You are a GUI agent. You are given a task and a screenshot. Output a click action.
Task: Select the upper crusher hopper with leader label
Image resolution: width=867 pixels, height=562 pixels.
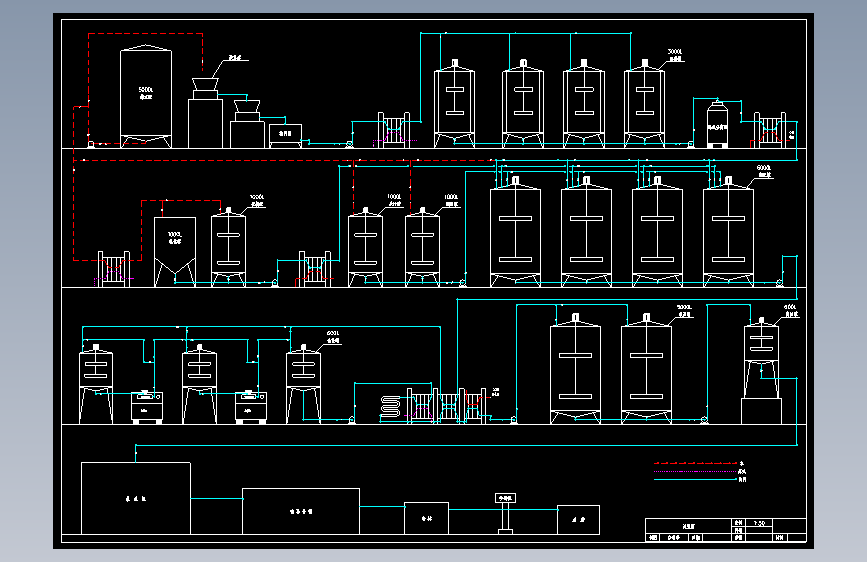coord(205,89)
